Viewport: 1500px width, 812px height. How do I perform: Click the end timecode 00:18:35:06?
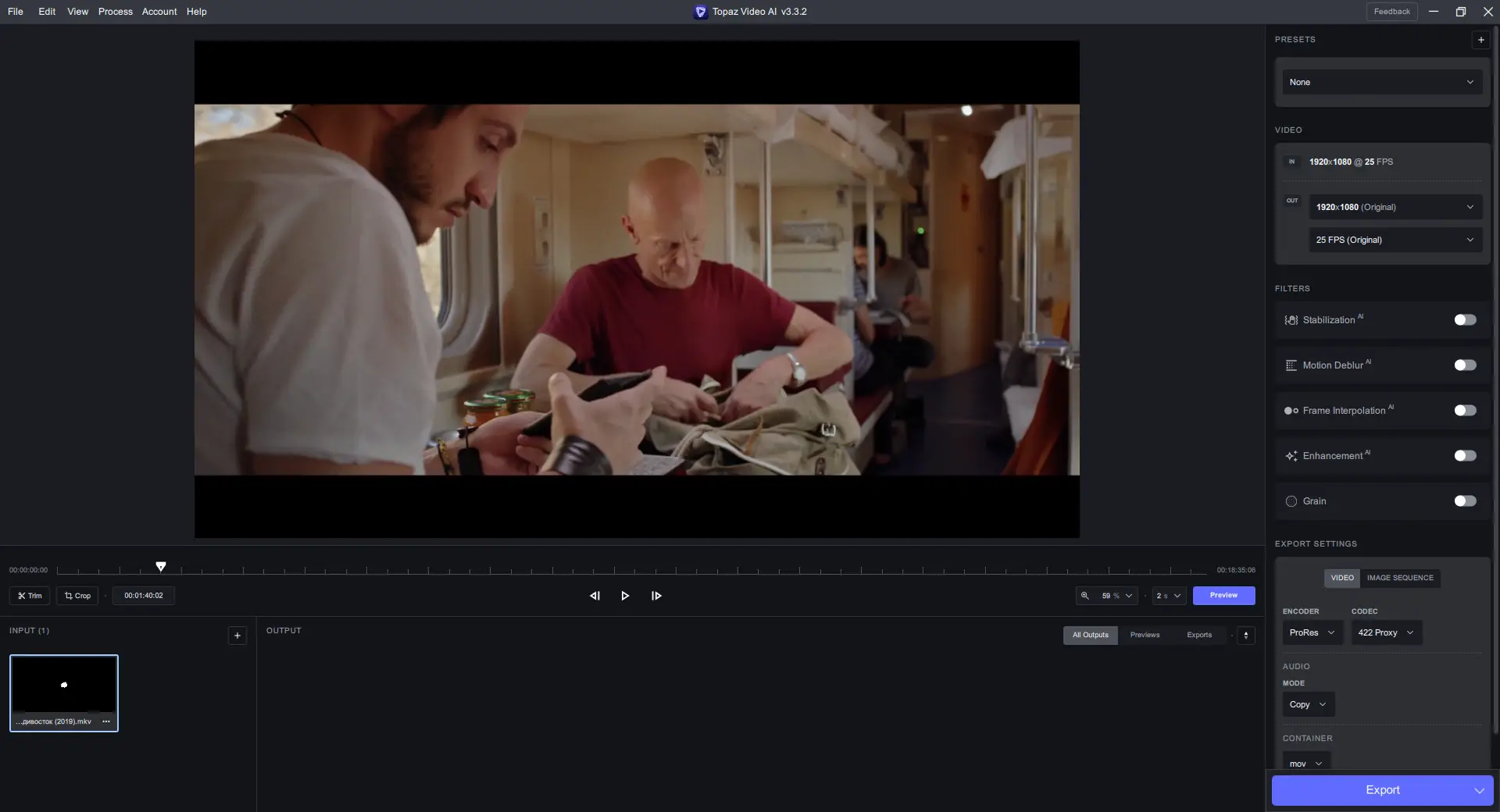click(x=1236, y=570)
